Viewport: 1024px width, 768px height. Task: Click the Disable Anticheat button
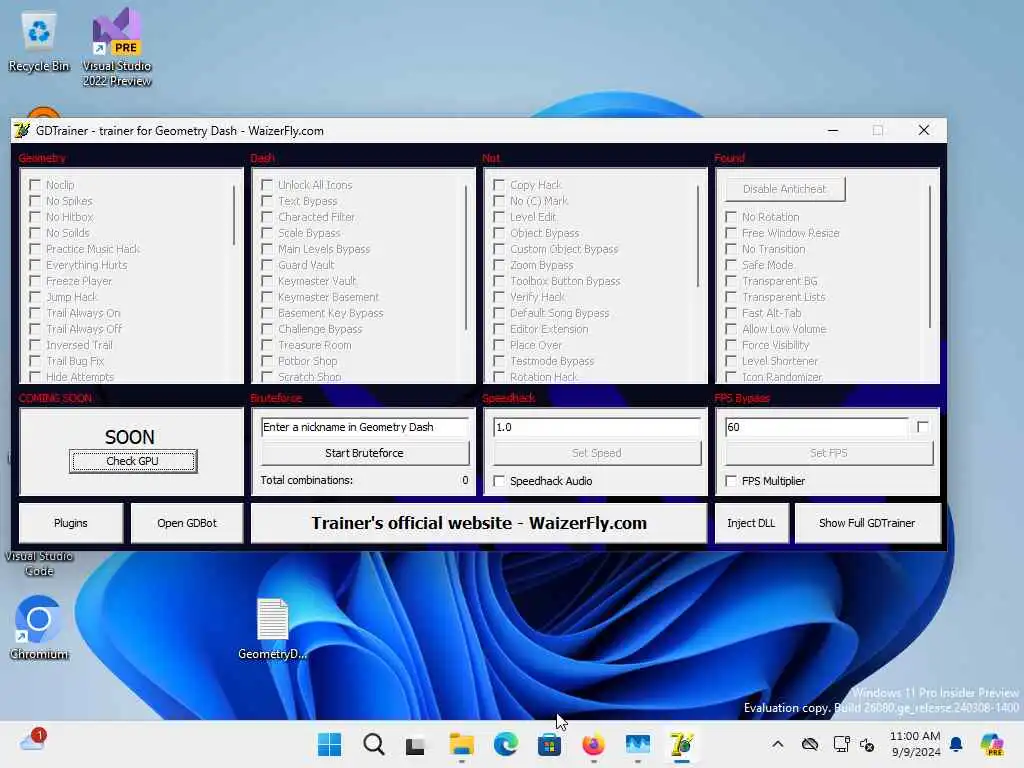[784, 189]
